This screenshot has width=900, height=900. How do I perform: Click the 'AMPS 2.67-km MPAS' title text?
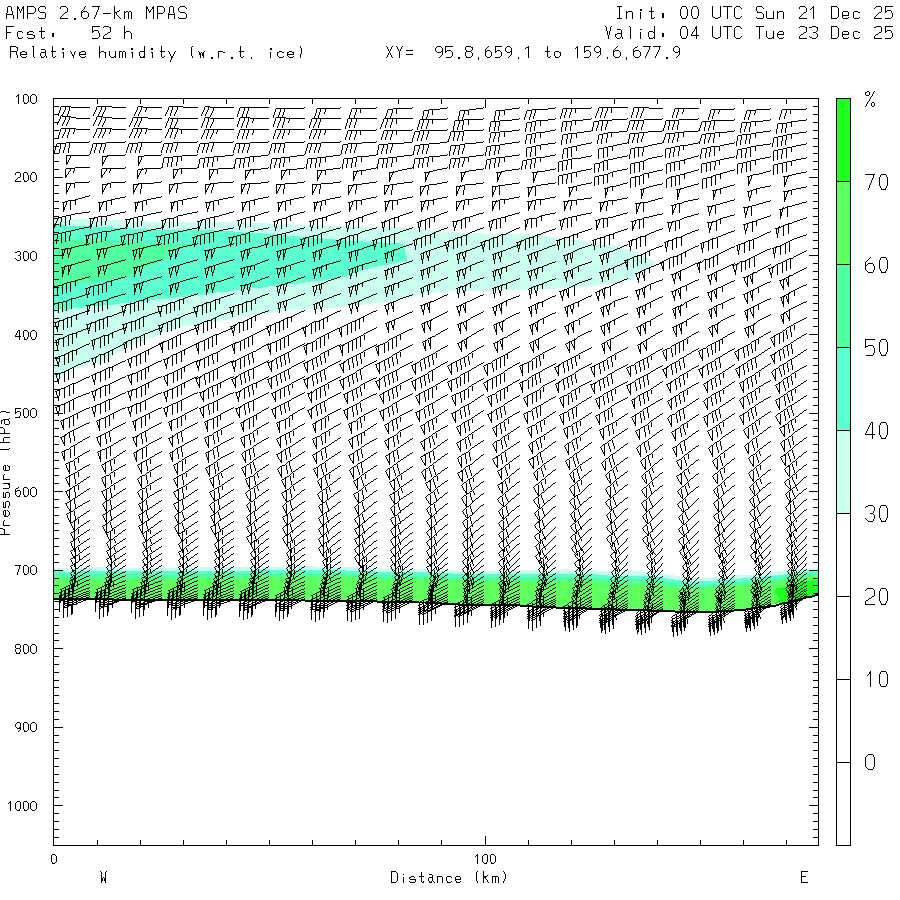[96, 13]
